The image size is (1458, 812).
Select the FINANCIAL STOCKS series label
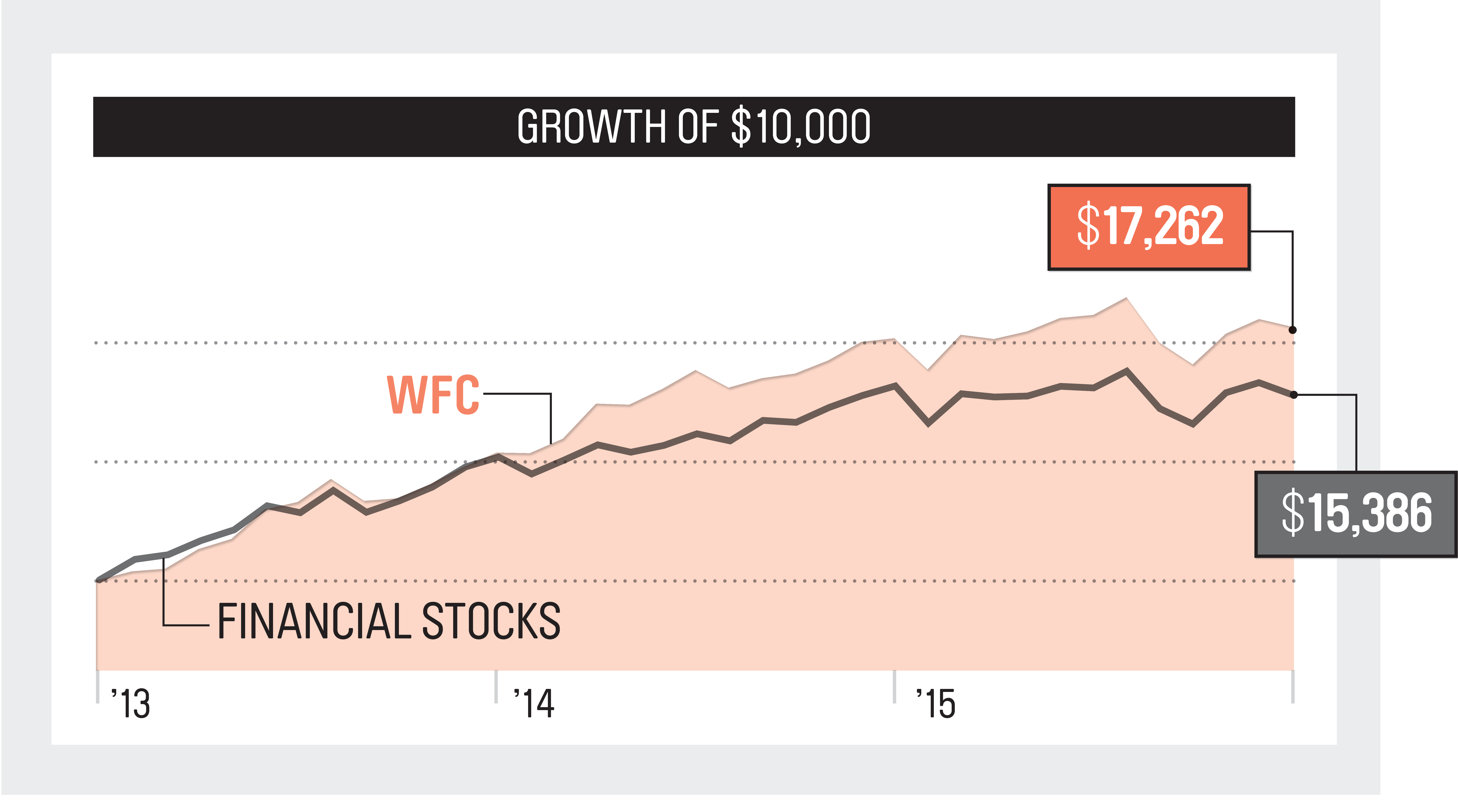[x=389, y=621]
